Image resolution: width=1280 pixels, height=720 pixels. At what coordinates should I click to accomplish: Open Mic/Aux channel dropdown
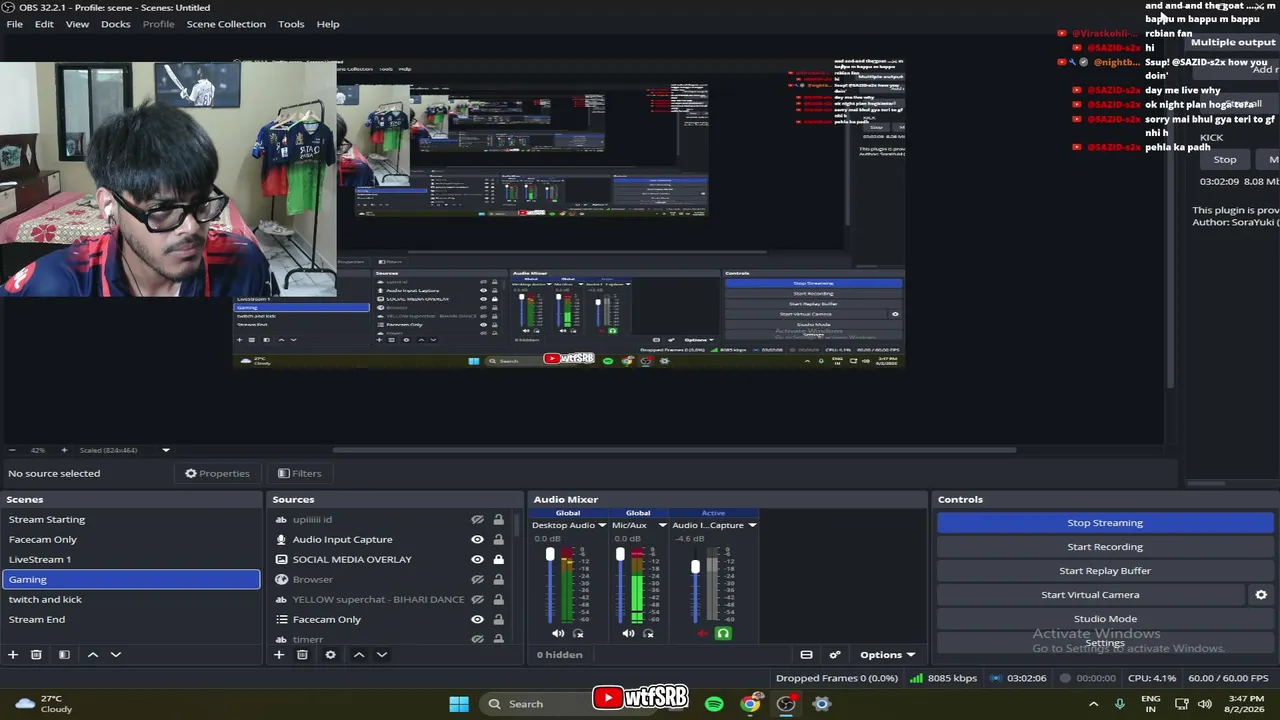[x=662, y=525]
